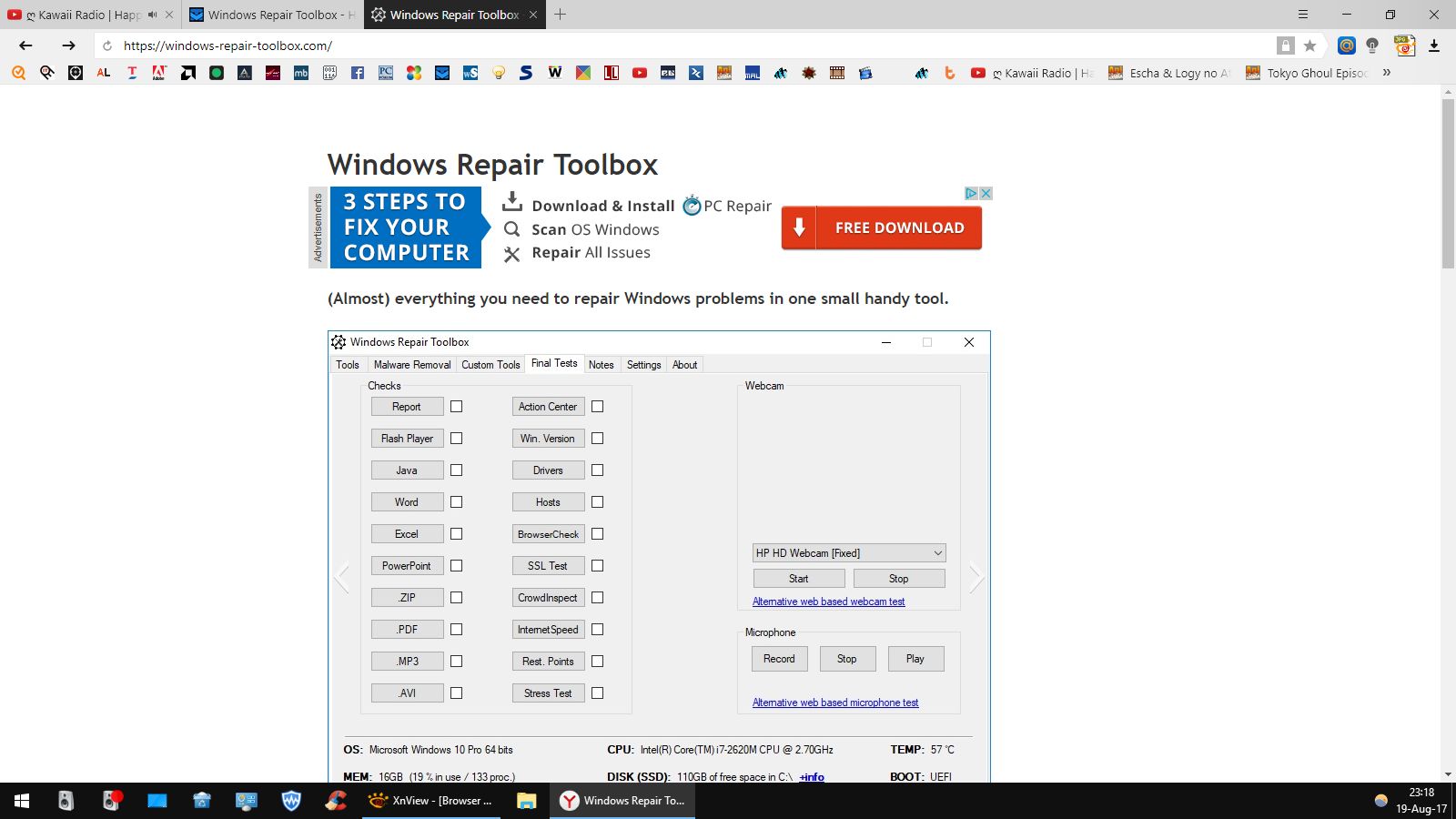Click the webcam Start button
The width and height of the screenshot is (1456, 819).
click(799, 579)
